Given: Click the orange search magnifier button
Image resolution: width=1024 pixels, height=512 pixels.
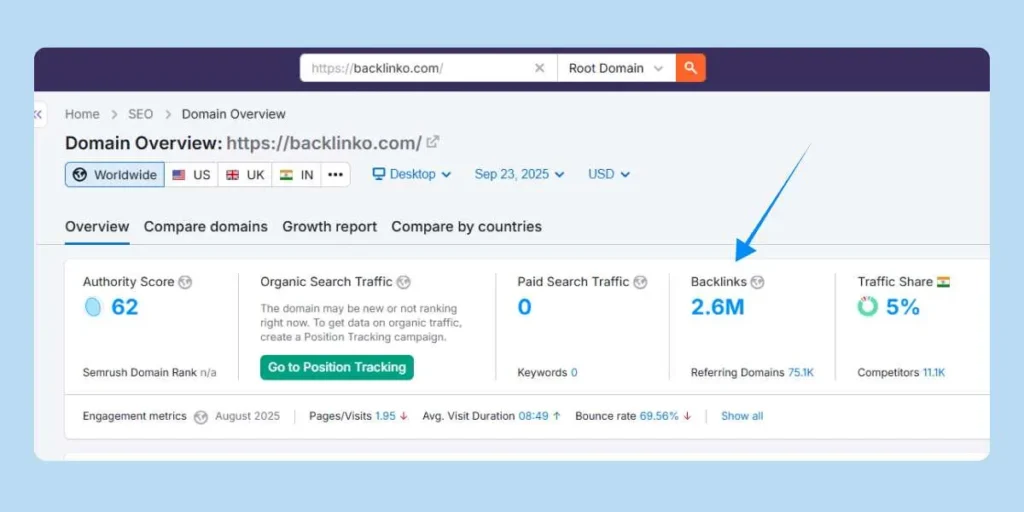Looking at the screenshot, I should click(691, 68).
